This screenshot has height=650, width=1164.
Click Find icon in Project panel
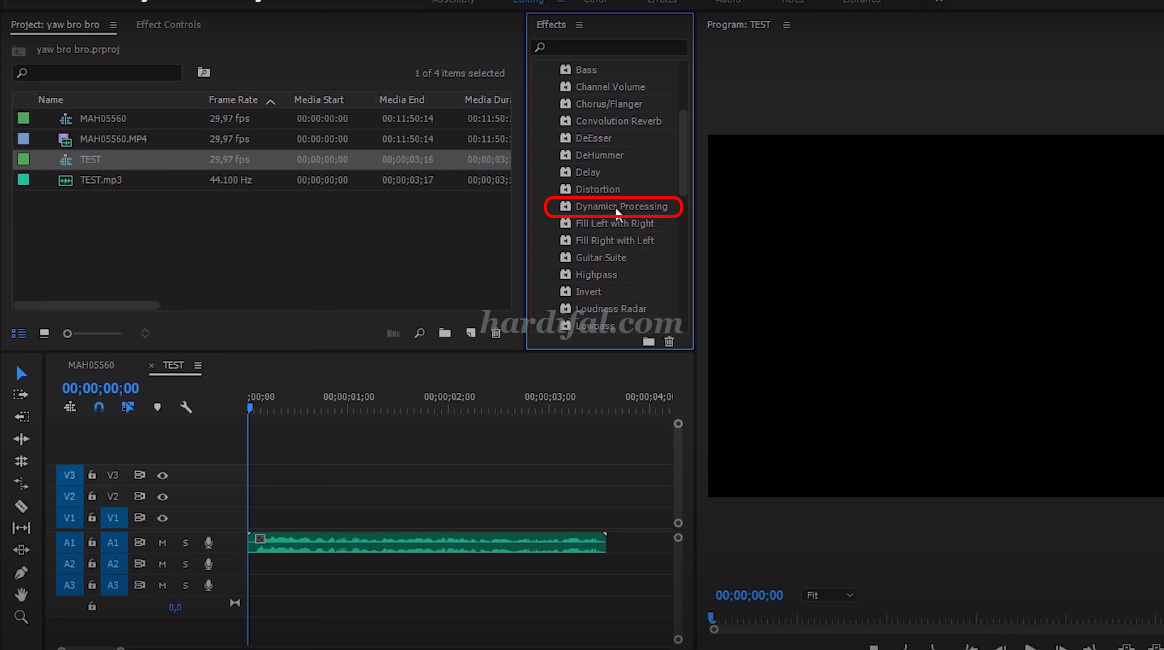(419, 333)
